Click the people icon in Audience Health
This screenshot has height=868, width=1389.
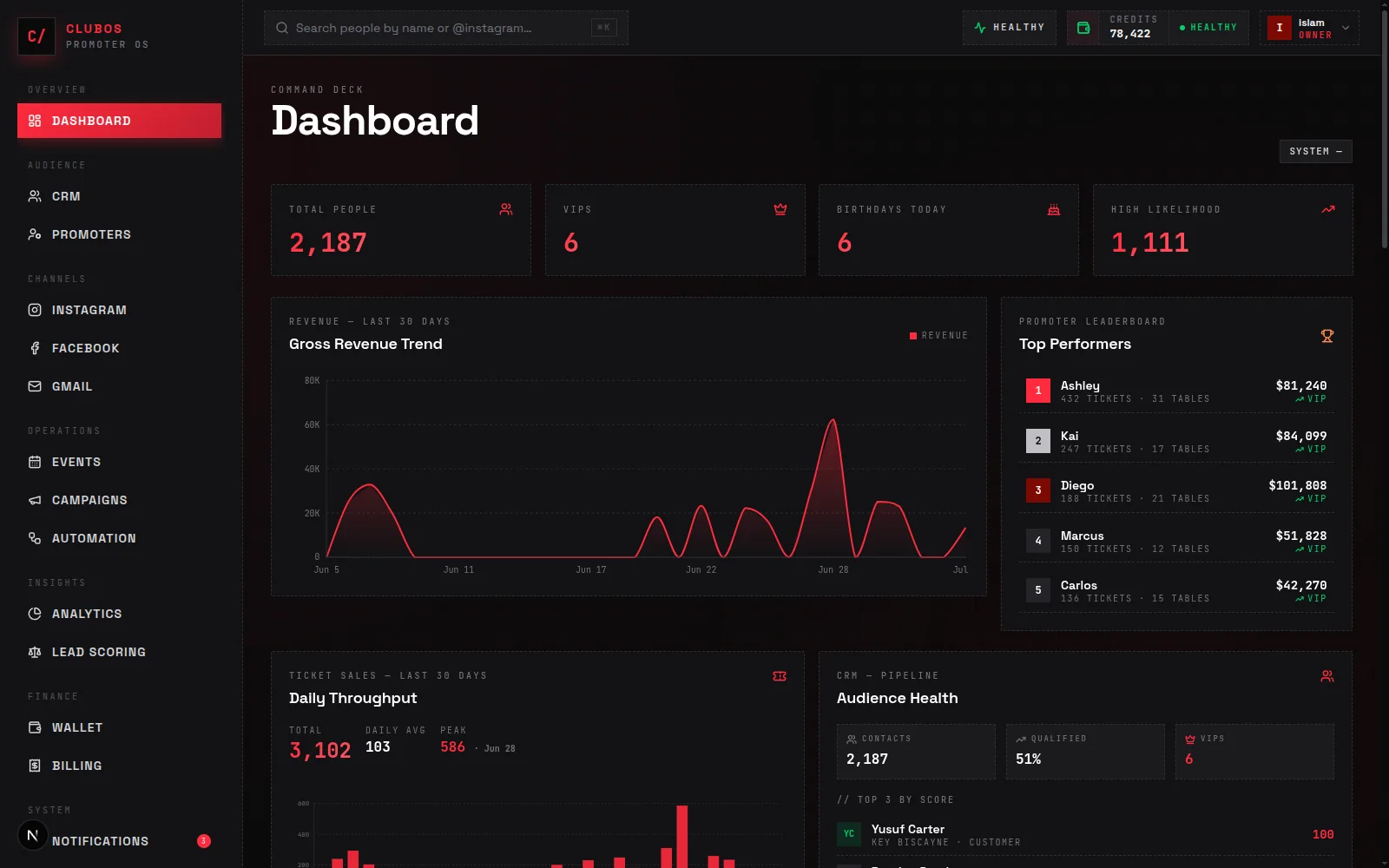click(1327, 676)
